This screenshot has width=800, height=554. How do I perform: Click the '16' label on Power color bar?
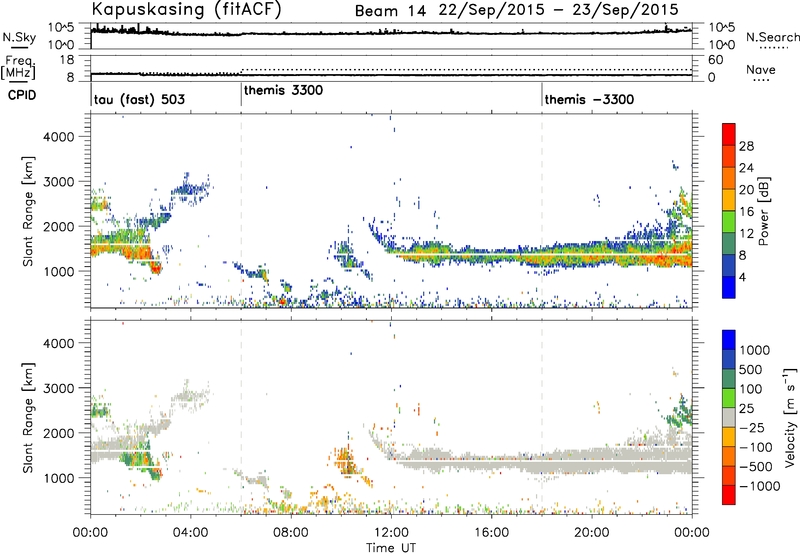[x=746, y=212]
